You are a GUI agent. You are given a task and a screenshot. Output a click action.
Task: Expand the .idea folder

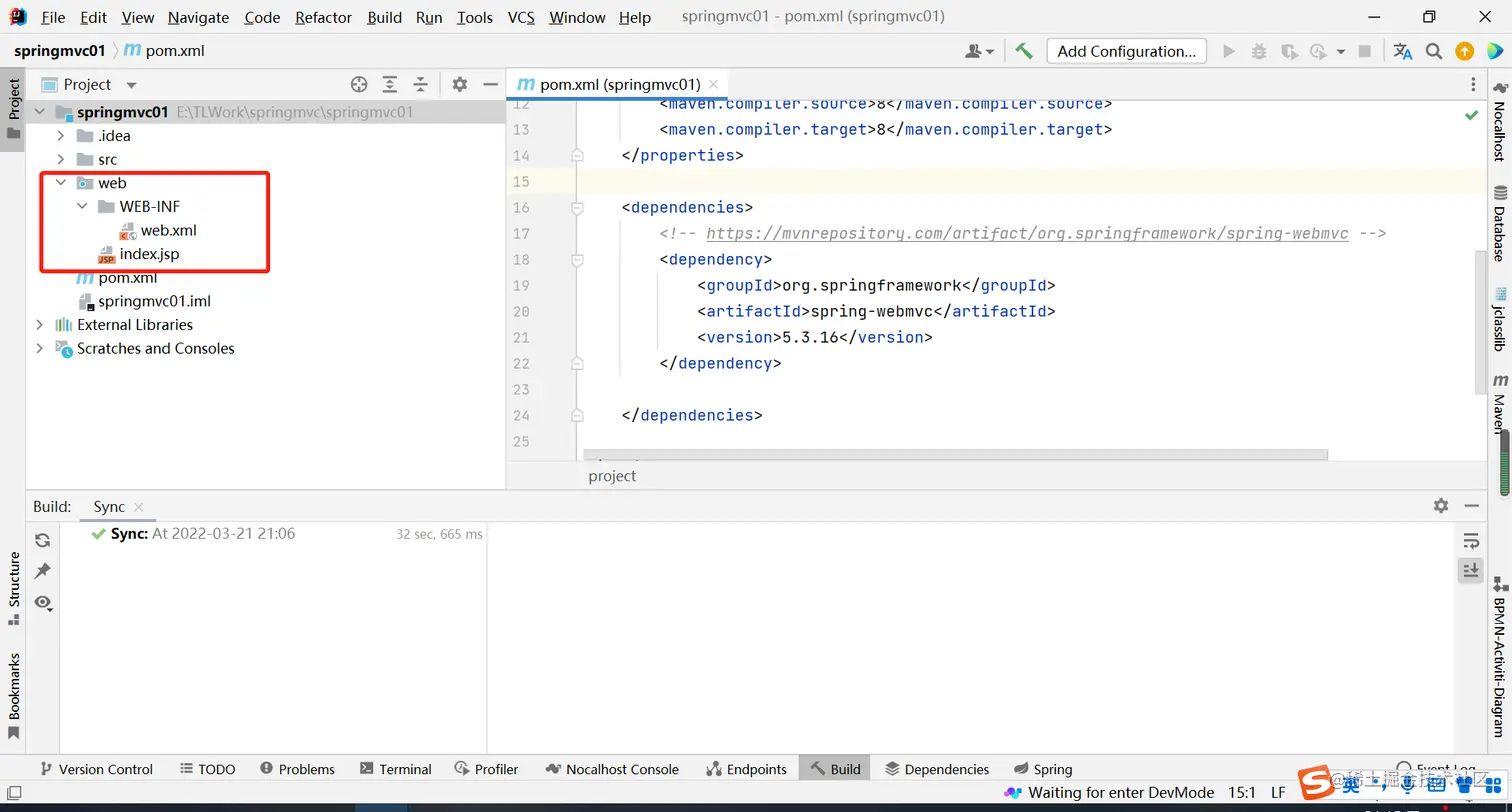click(x=61, y=136)
